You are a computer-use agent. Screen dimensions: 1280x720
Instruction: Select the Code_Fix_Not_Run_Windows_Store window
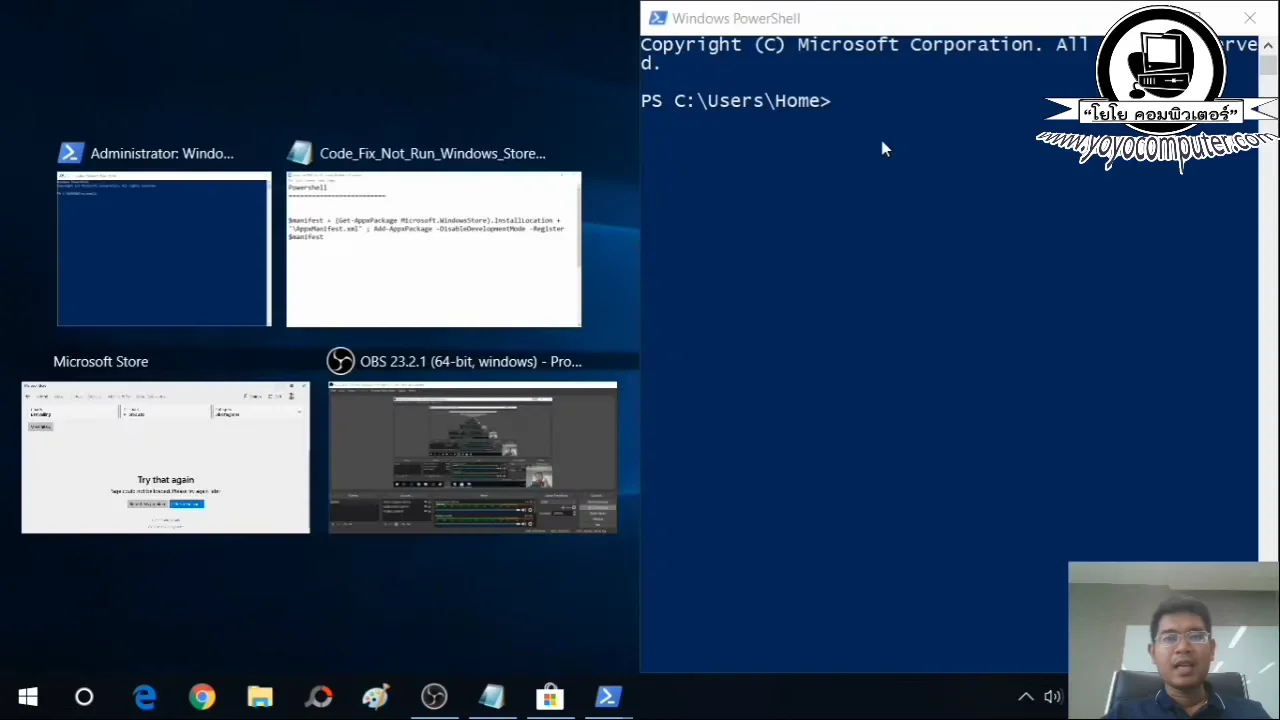[433, 249]
